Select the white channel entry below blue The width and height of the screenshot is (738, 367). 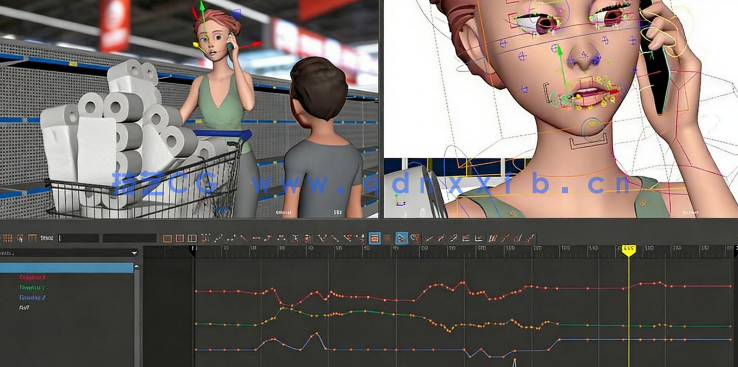pyautogui.click(x=24, y=308)
